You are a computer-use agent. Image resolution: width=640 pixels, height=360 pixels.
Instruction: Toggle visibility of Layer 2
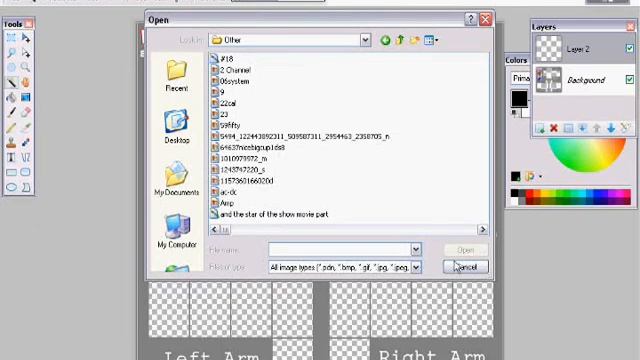(x=629, y=49)
